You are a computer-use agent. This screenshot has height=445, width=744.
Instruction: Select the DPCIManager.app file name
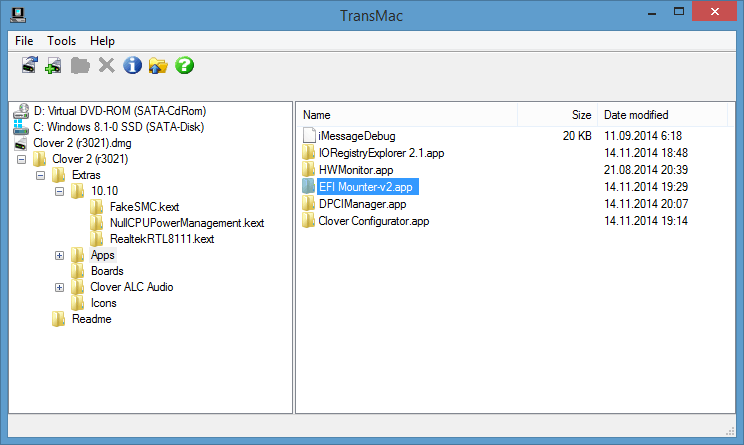point(363,204)
